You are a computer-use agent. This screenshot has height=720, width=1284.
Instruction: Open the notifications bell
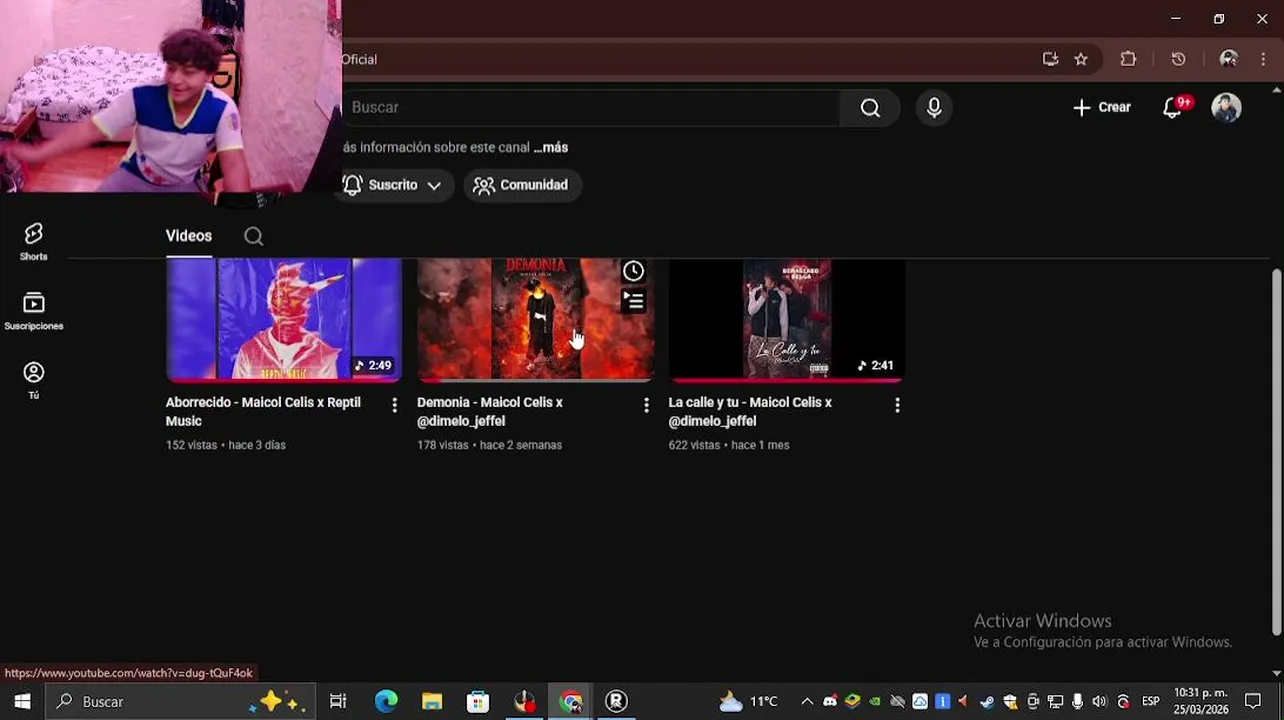(x=1173, y=107)
